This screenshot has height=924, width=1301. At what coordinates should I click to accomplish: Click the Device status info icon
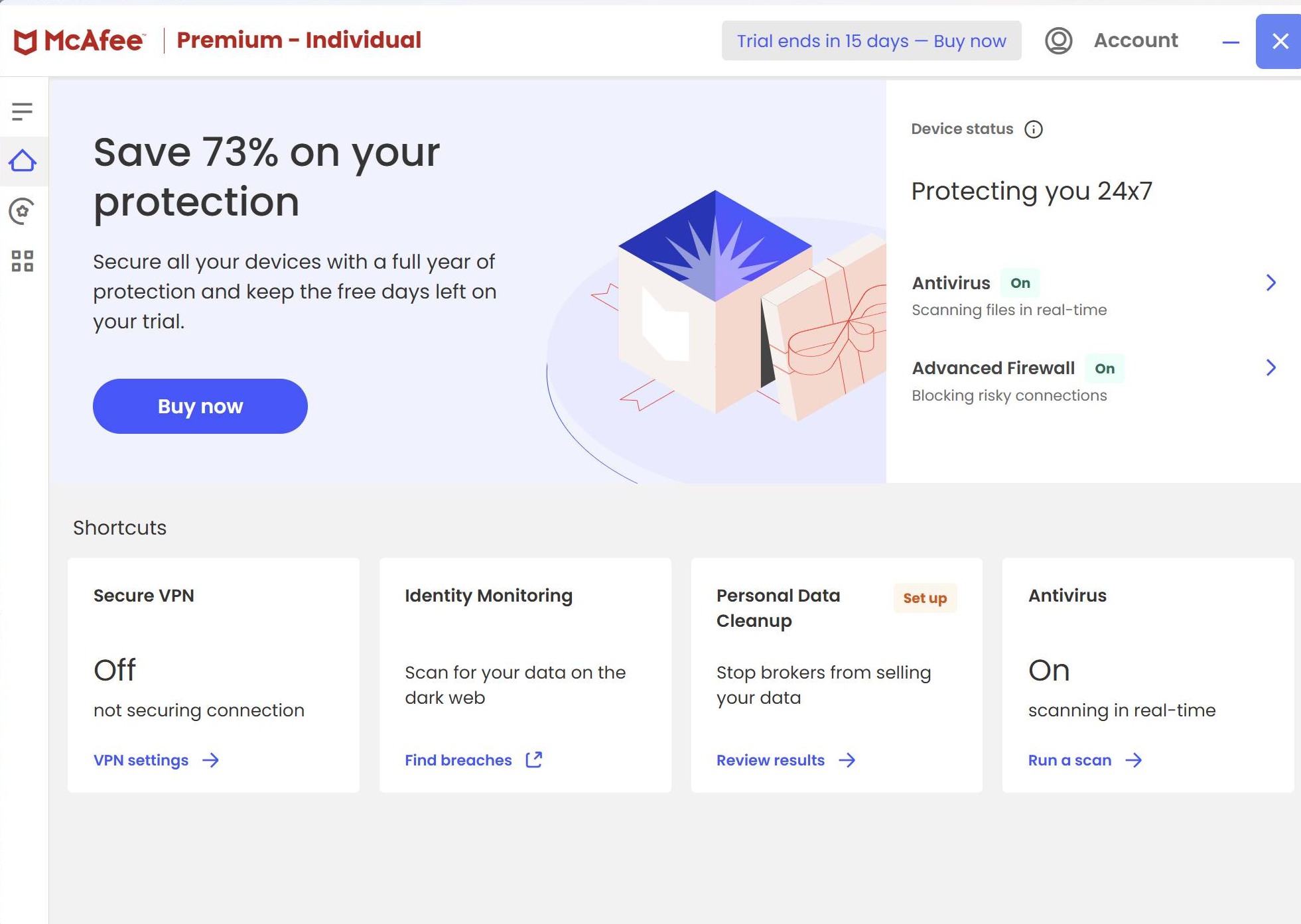pos(1033,129)
